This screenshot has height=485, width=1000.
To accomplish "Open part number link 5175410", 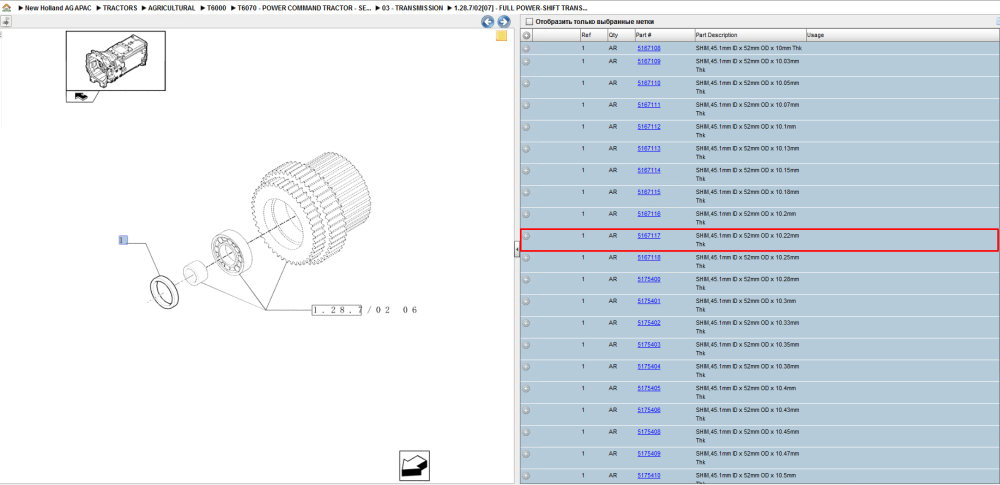I will [x=649, y=475].
